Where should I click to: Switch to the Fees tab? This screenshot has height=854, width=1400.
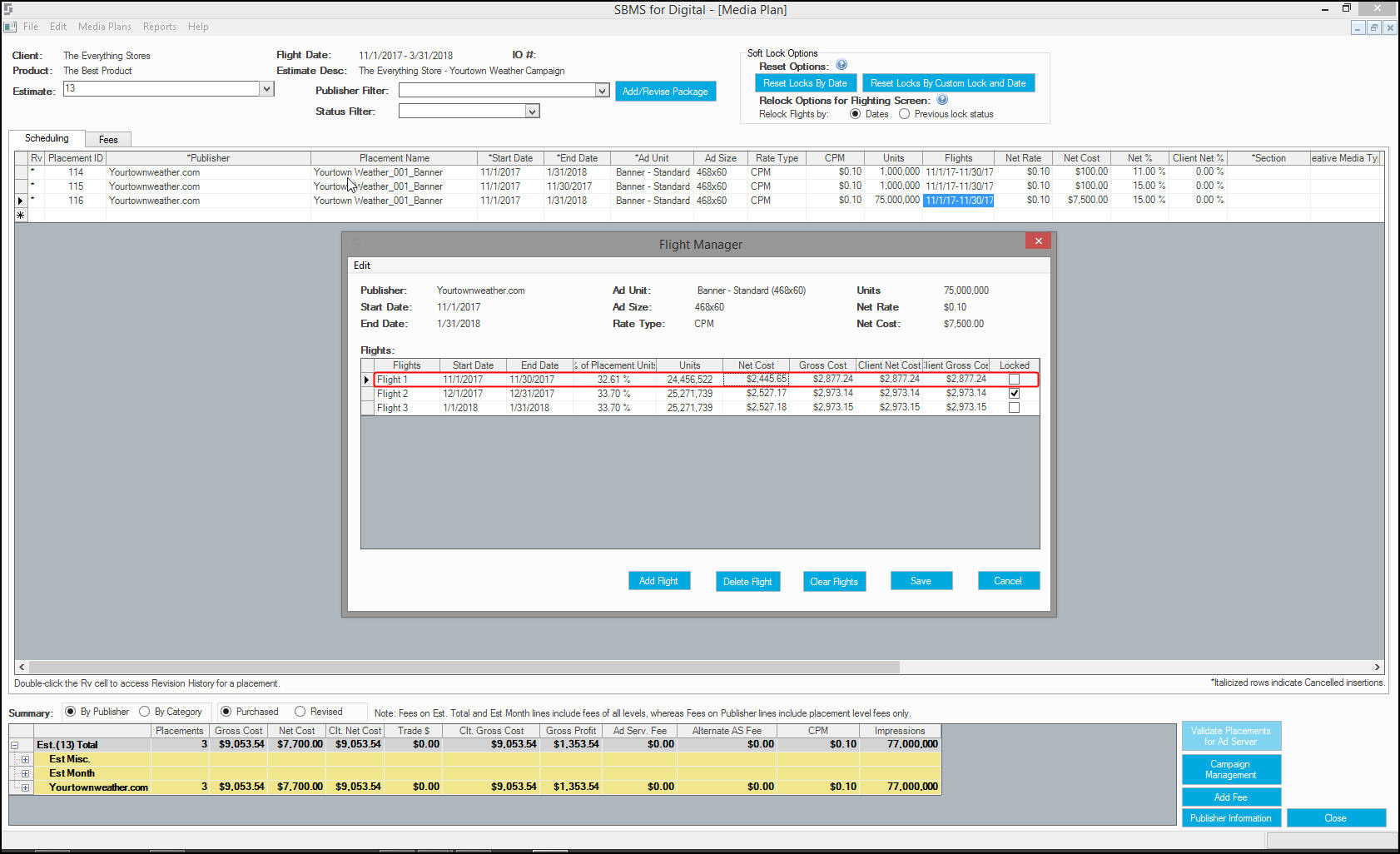point(108,140)
